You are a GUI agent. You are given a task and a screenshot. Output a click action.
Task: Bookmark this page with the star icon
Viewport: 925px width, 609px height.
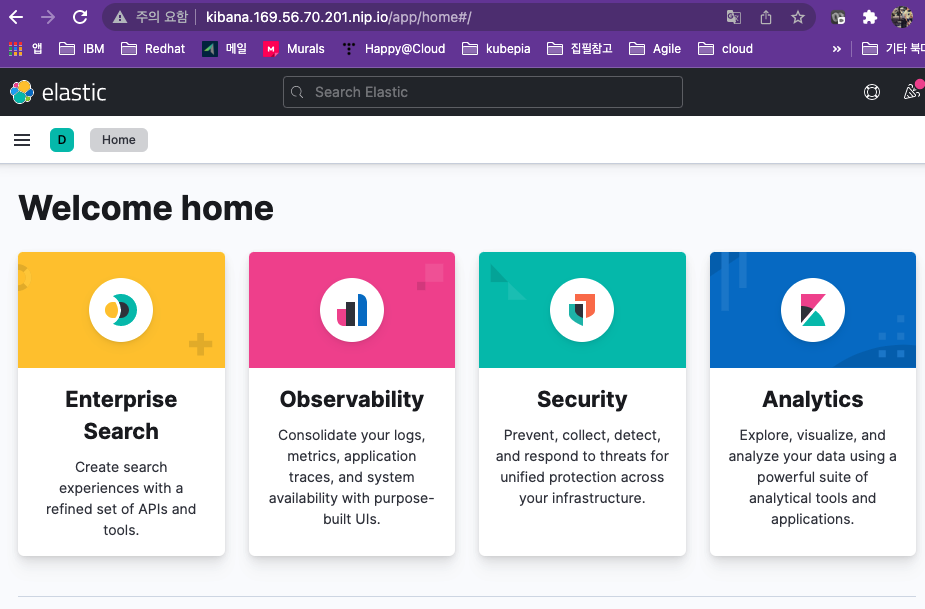[798, 17]
